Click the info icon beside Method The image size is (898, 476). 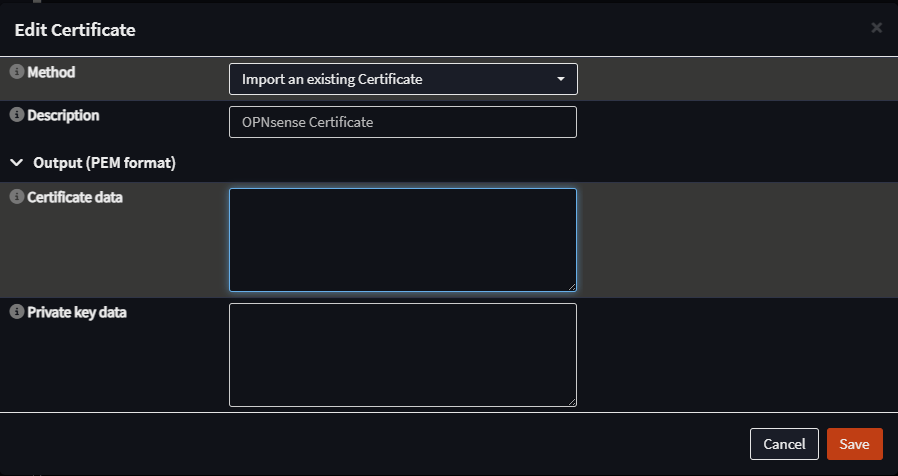click(17, 73)
